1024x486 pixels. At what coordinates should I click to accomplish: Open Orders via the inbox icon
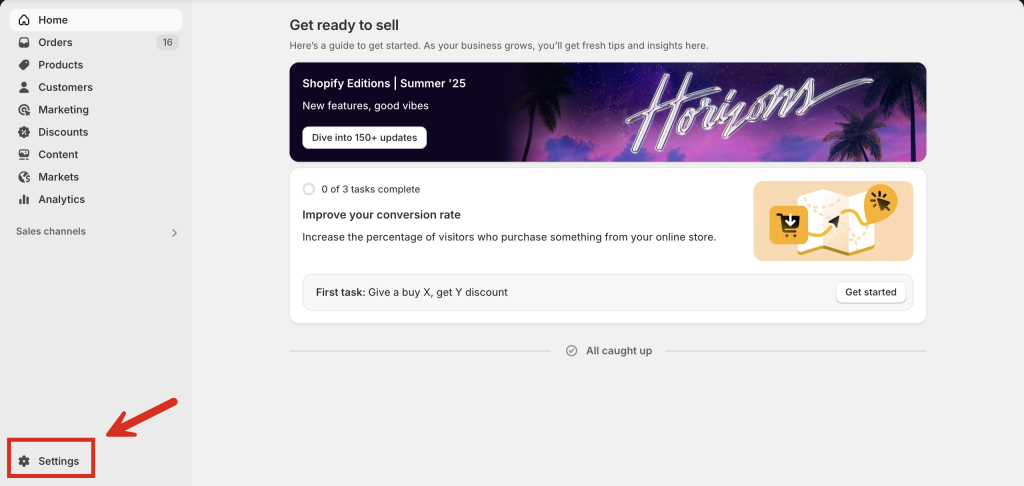[x=24, y=42]
